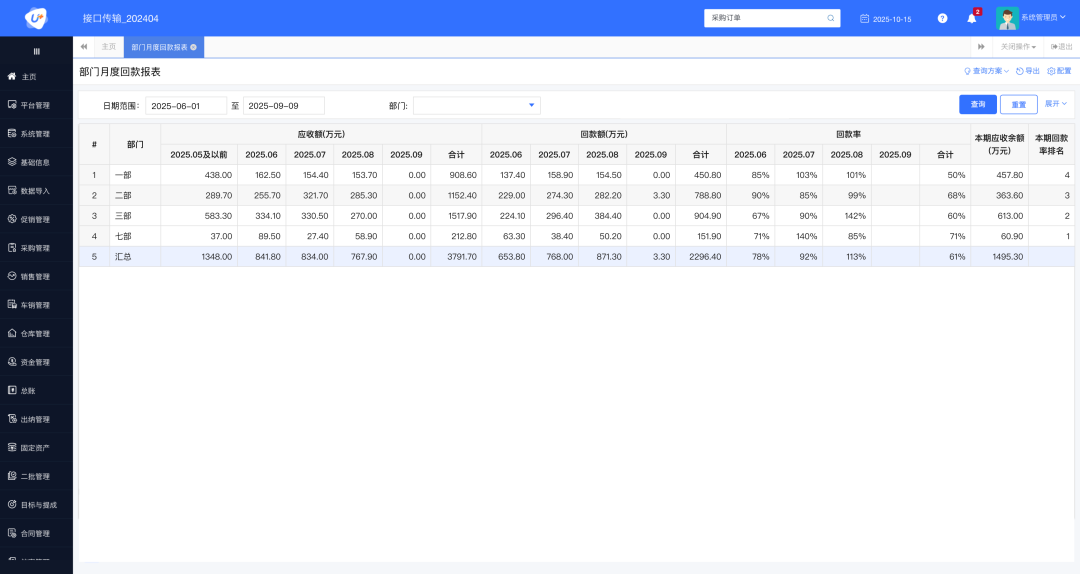Image resolution: width=1080 pixels, height=574 pixels.
Task: Open 采购管理 in the sidebar
Action: pyautogui.click(x=35, y=248)
